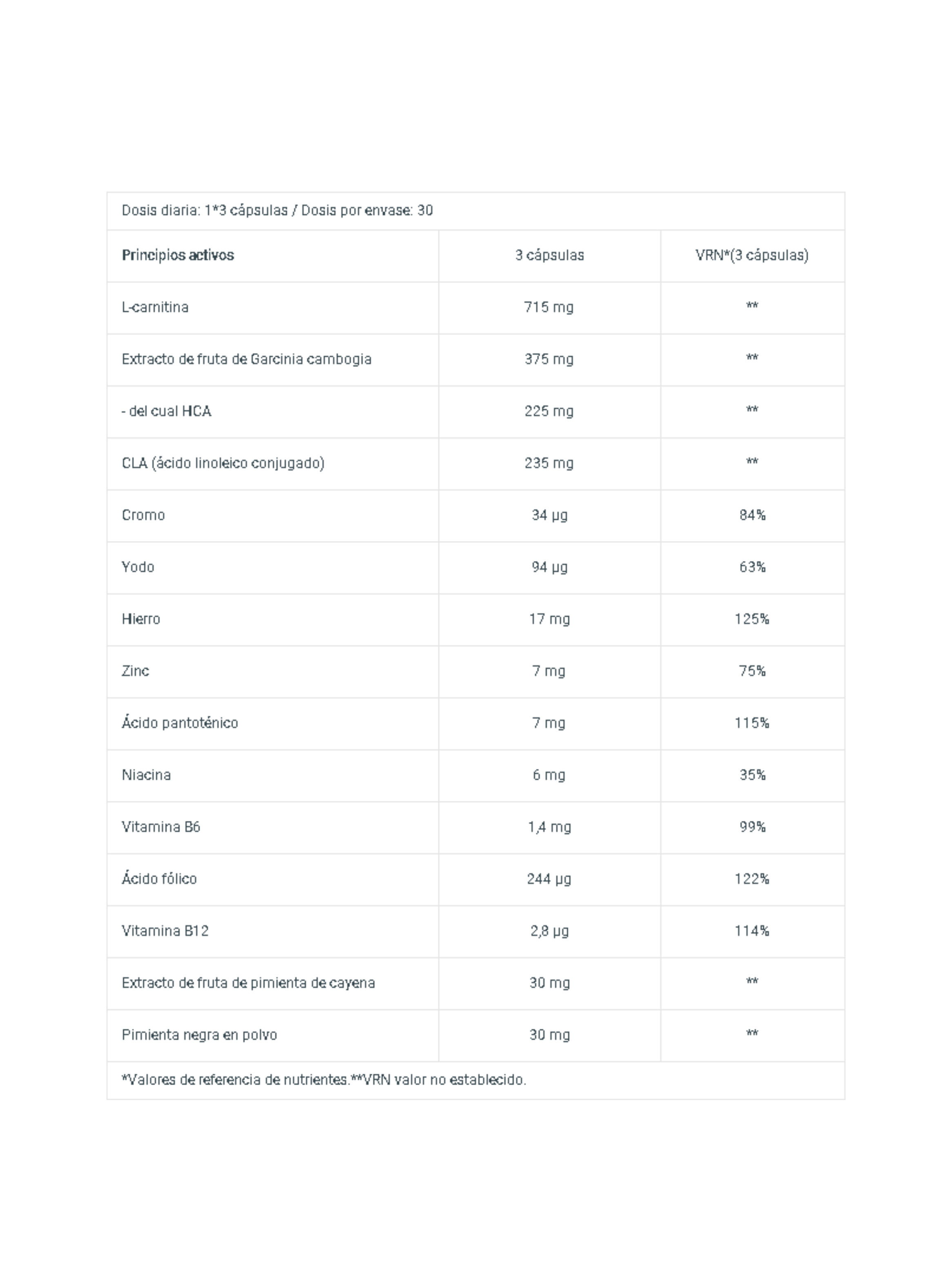Screen dimensions: 952x1287
Task: Click the 715 mg value
Action: 548,307
